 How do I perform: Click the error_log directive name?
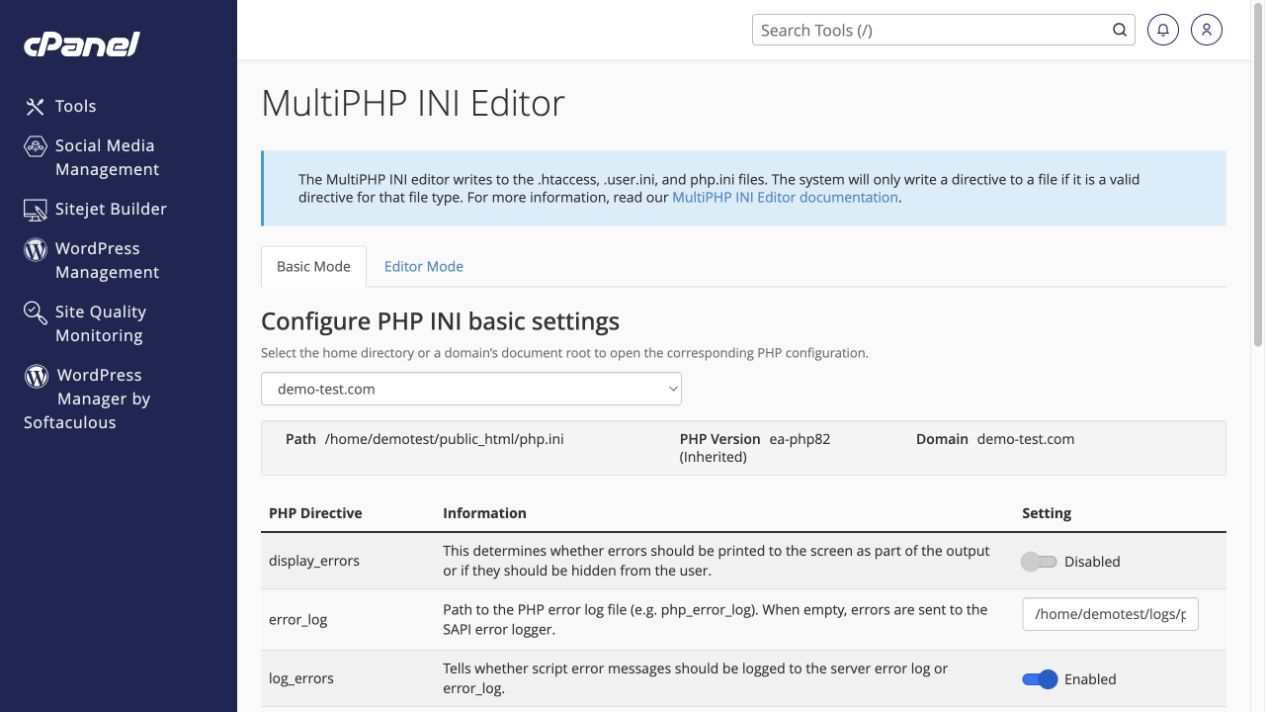(x=298, y=620)
